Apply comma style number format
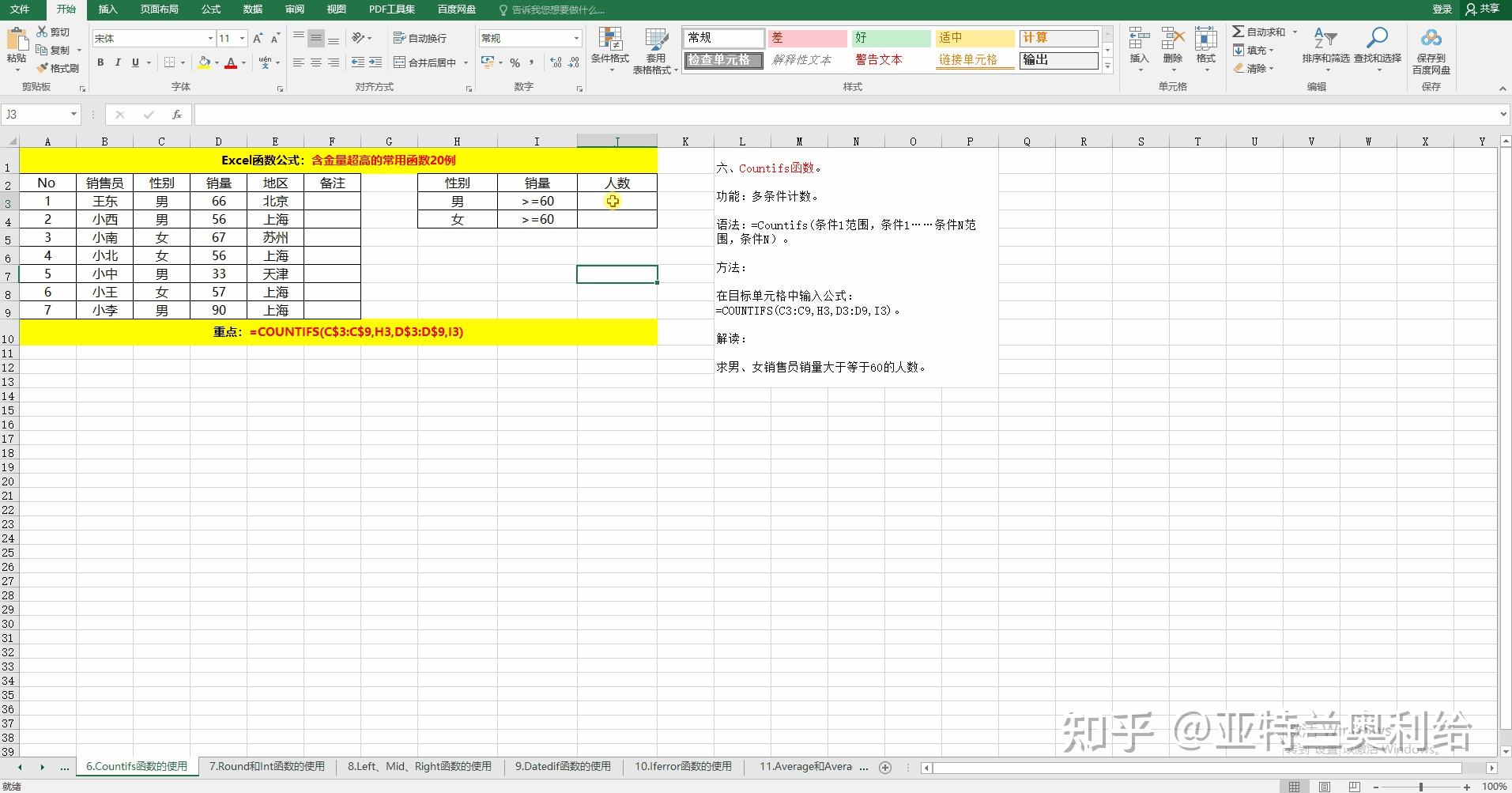The width and height of the screenshot is (1512, 793). coord(532,62)
